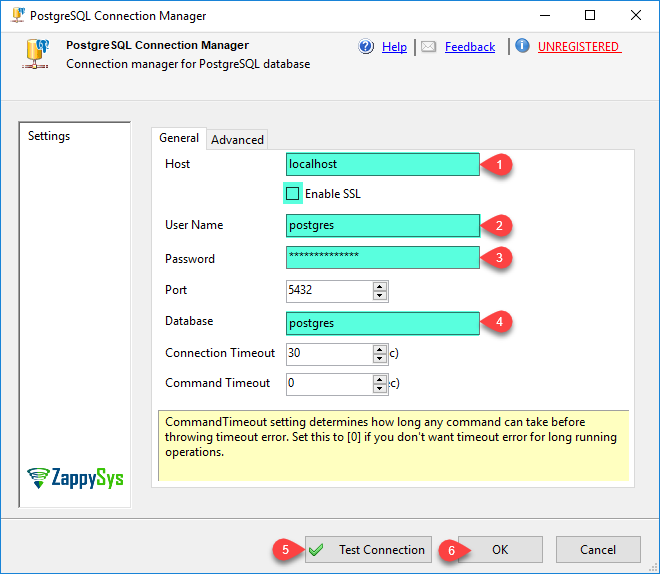Switch to the Advanced tab
The image size is (660, 574).
[x=237, y=140]
